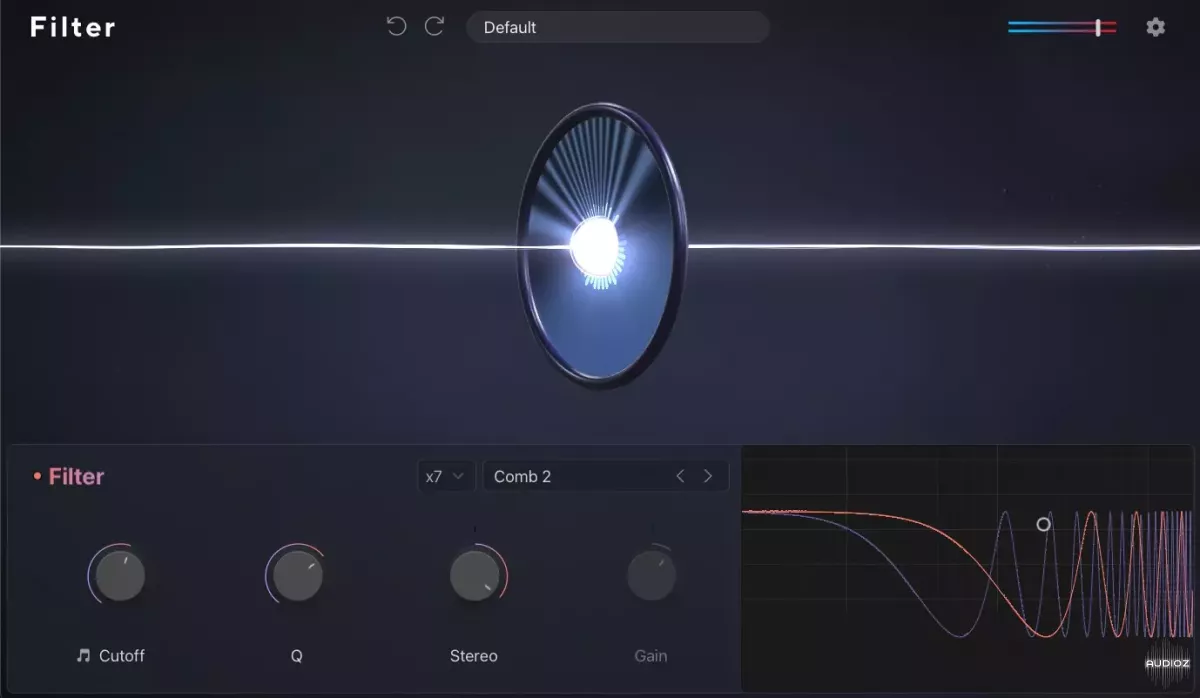Open settings via the gear icon
This screenshot has width=1200, height=698.
1156,27
